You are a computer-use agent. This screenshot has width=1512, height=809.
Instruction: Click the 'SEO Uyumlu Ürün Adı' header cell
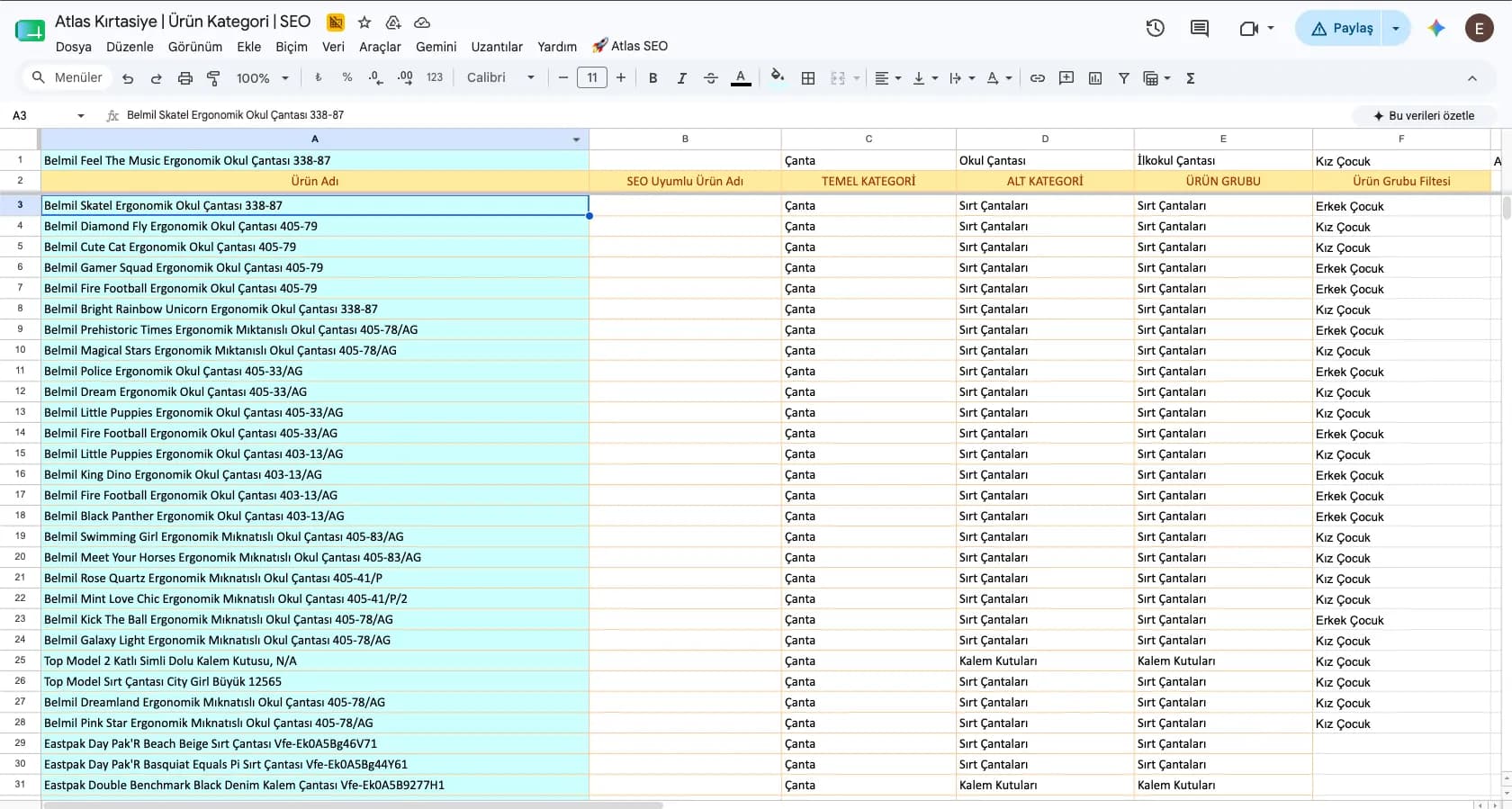point(685,182)
